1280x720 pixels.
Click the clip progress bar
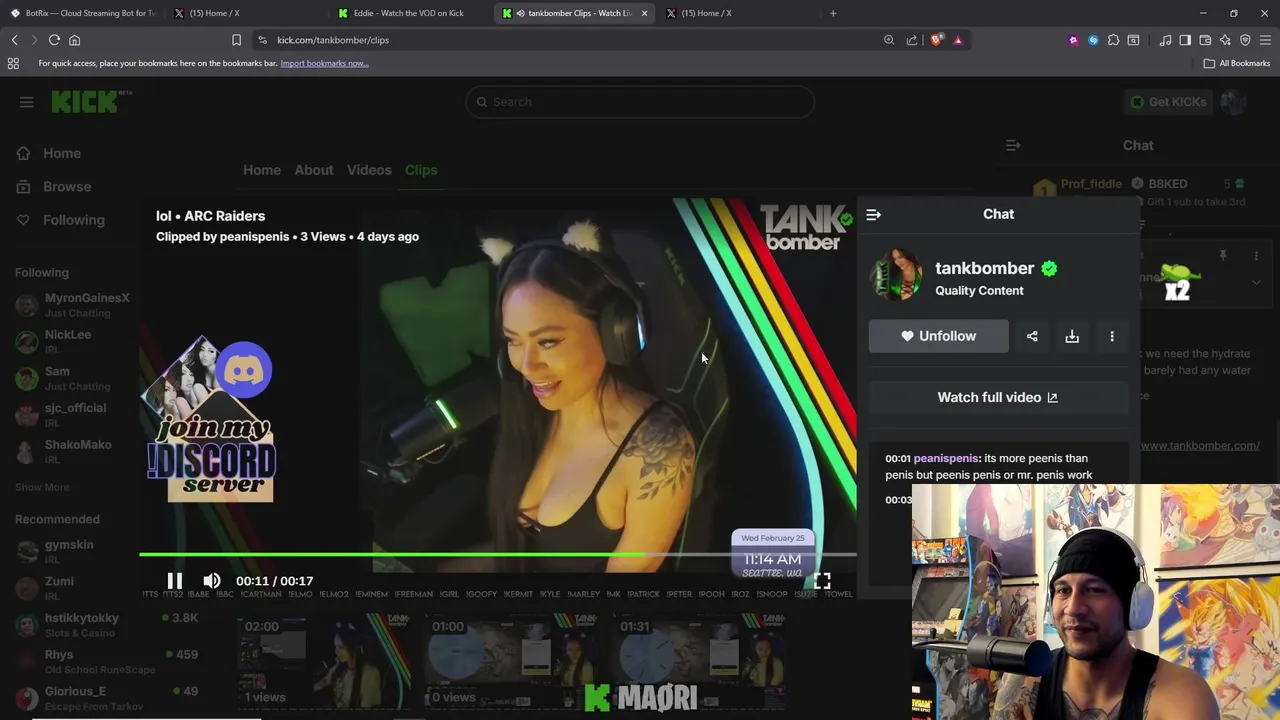pyautogui.click(x=497, y=554)
